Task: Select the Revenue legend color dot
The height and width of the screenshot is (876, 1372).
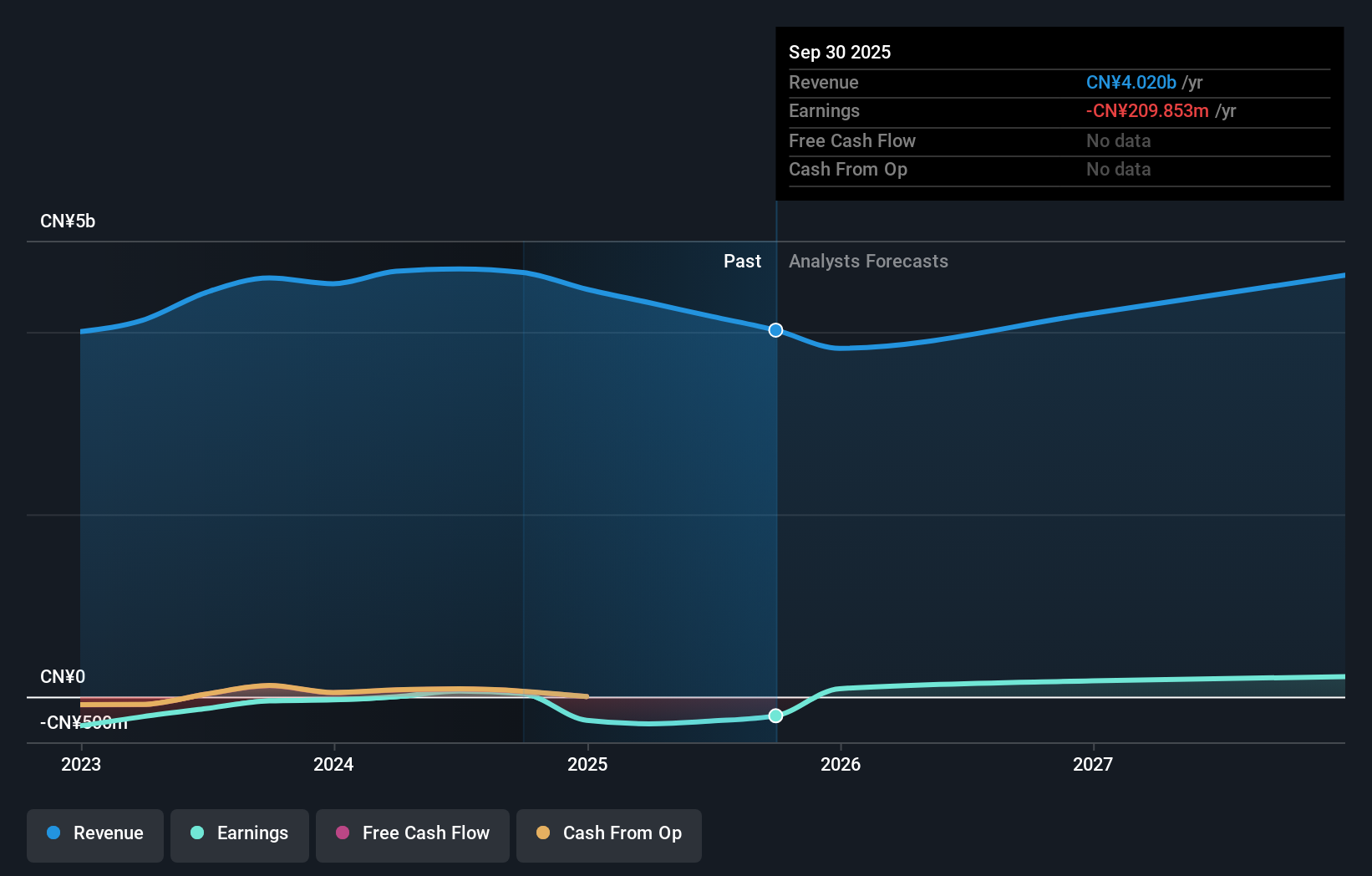Action: coord(53,833)
